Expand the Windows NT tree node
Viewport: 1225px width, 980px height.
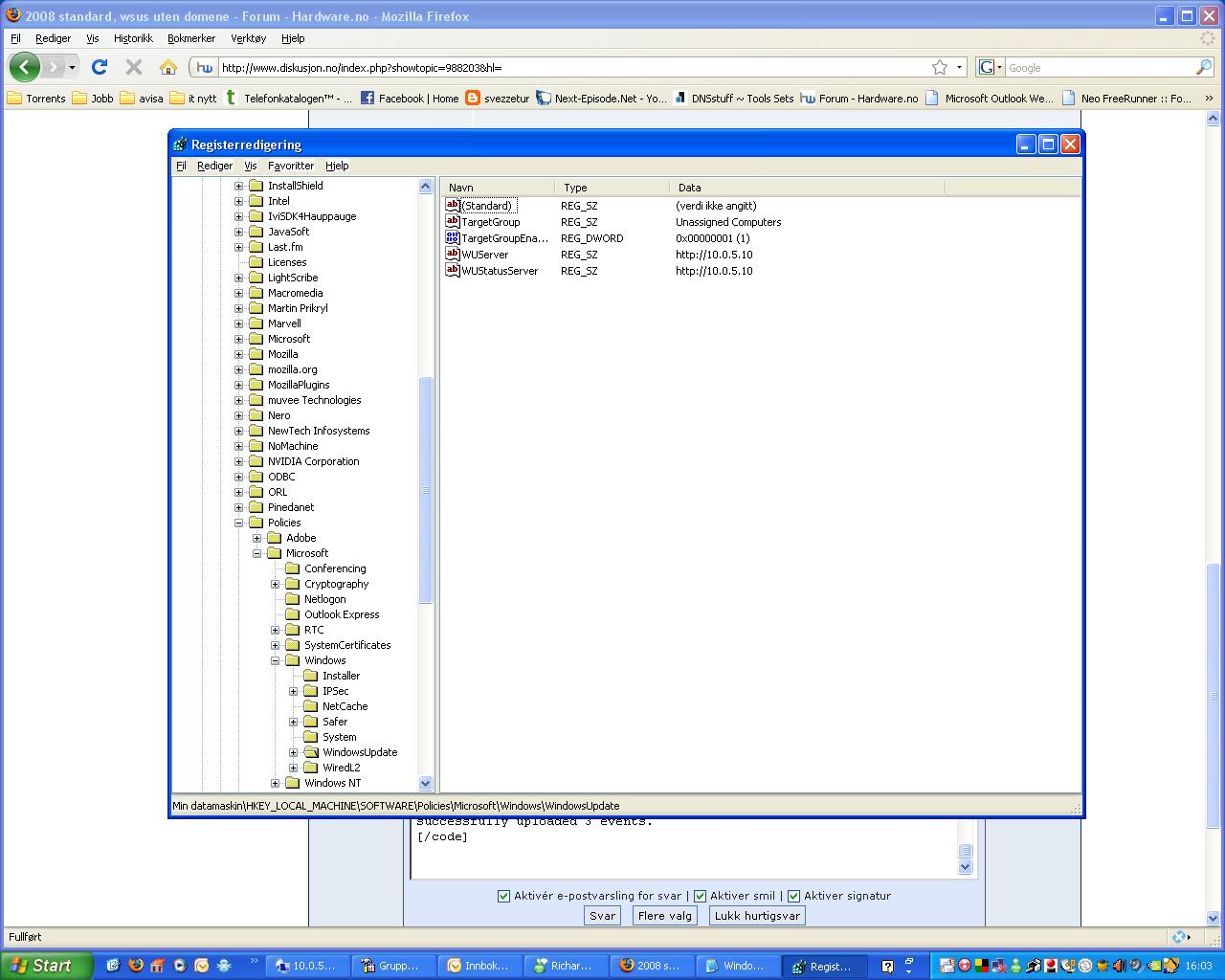coord(275,783)
